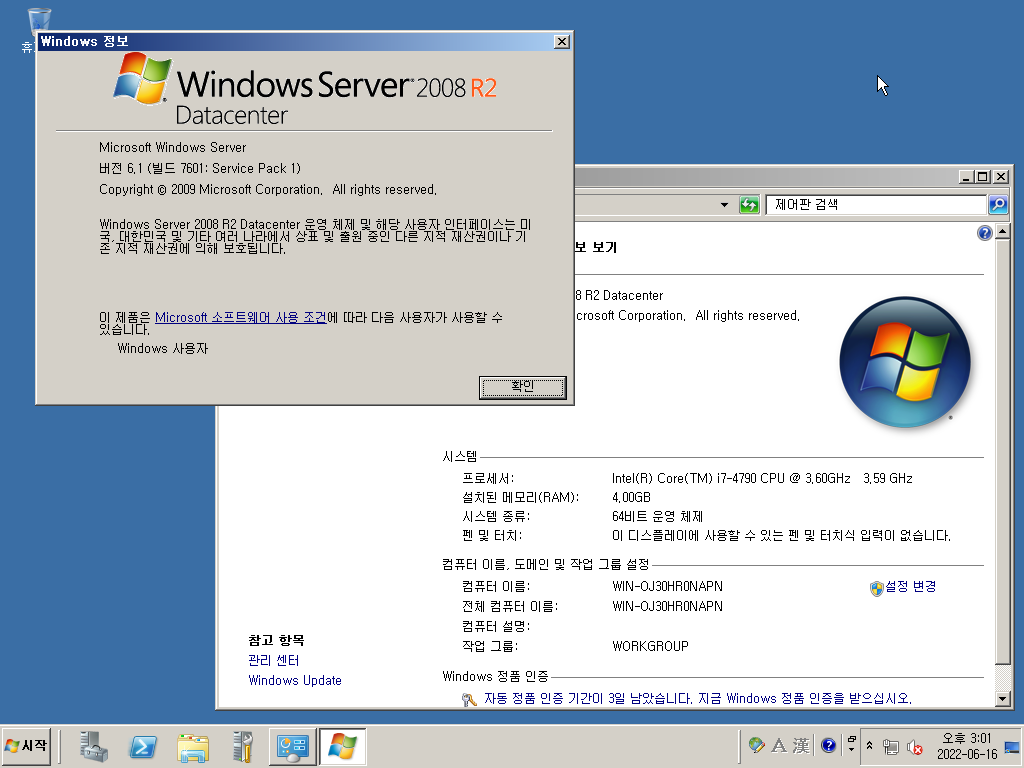The height and width of the screenshot is (768, 1024).
Task: Minimize the system control panel window
Action: coord(967,176)
